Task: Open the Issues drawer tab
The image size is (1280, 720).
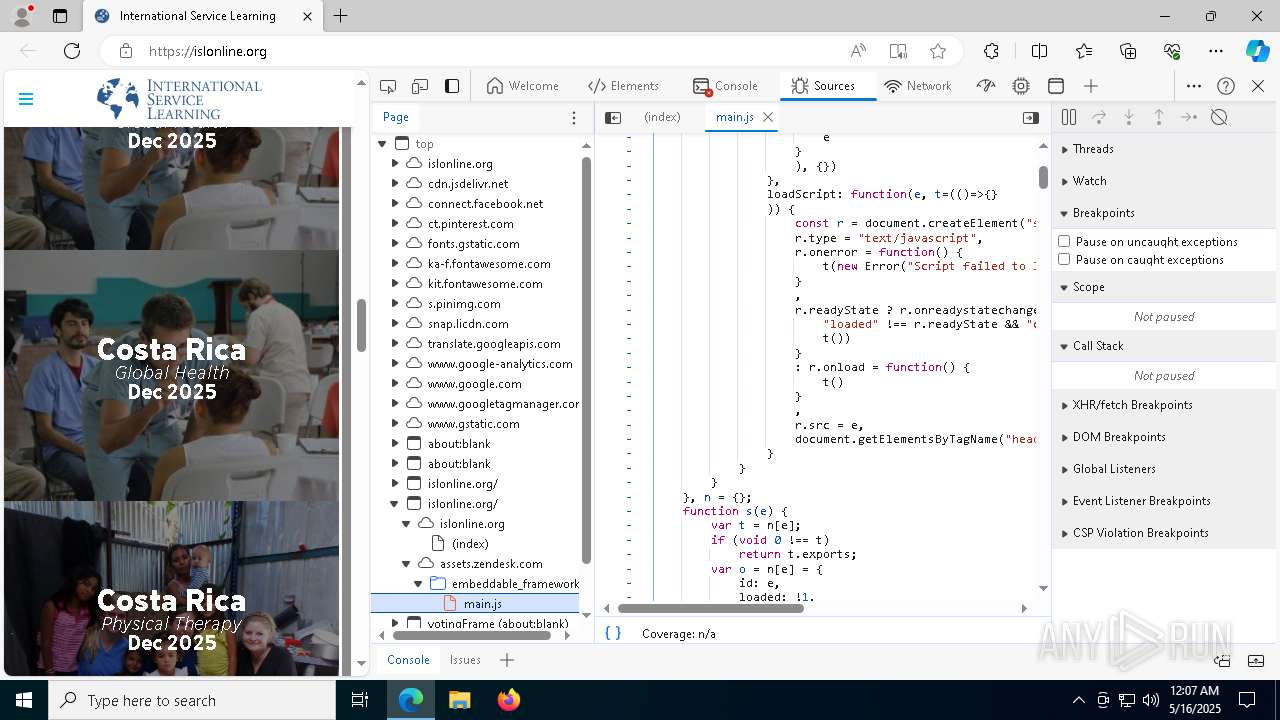Action: pyautogui.click(x=465, y=660)
